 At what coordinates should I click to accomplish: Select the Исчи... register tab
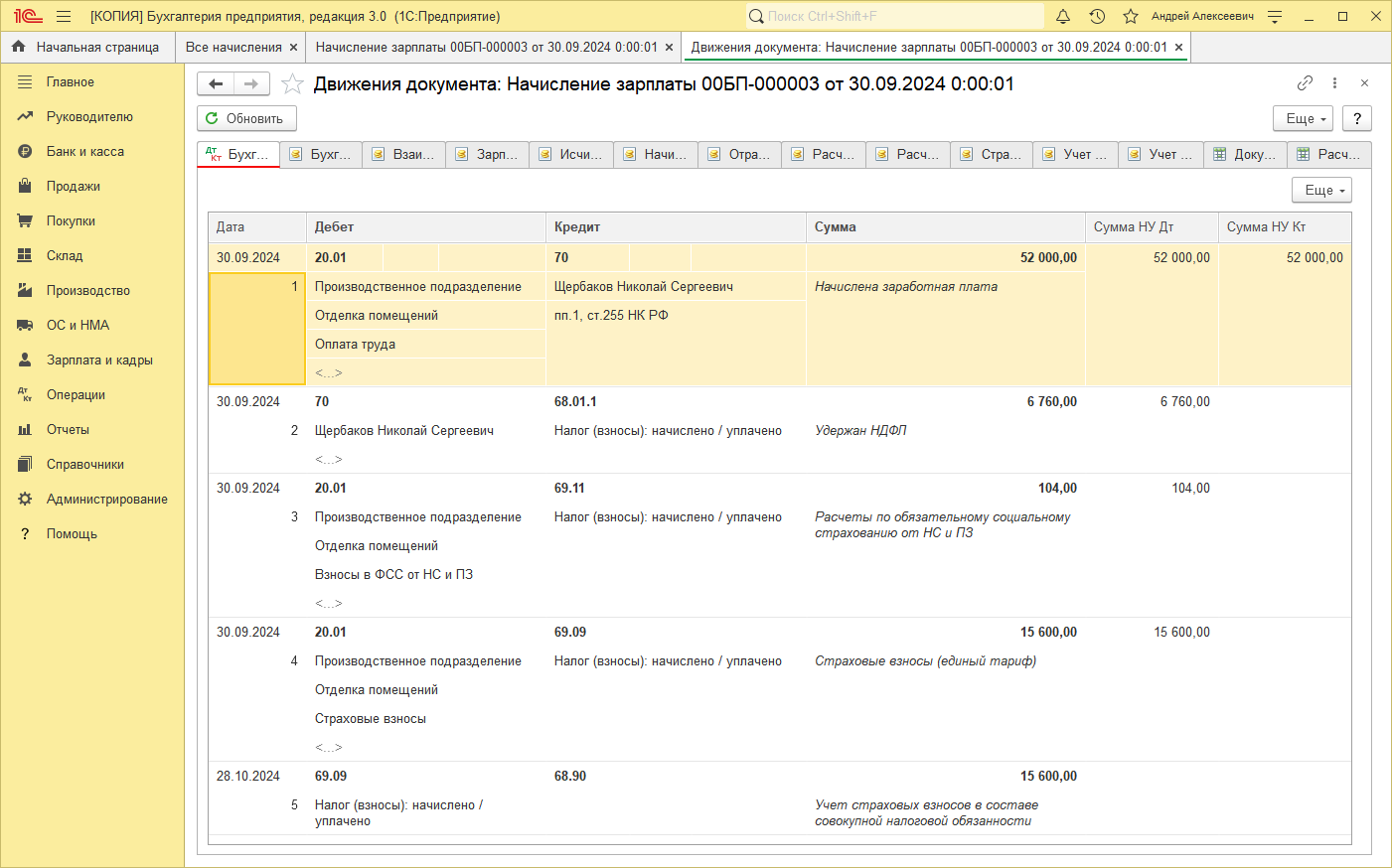pyautogui.click(x=570, y=154)
